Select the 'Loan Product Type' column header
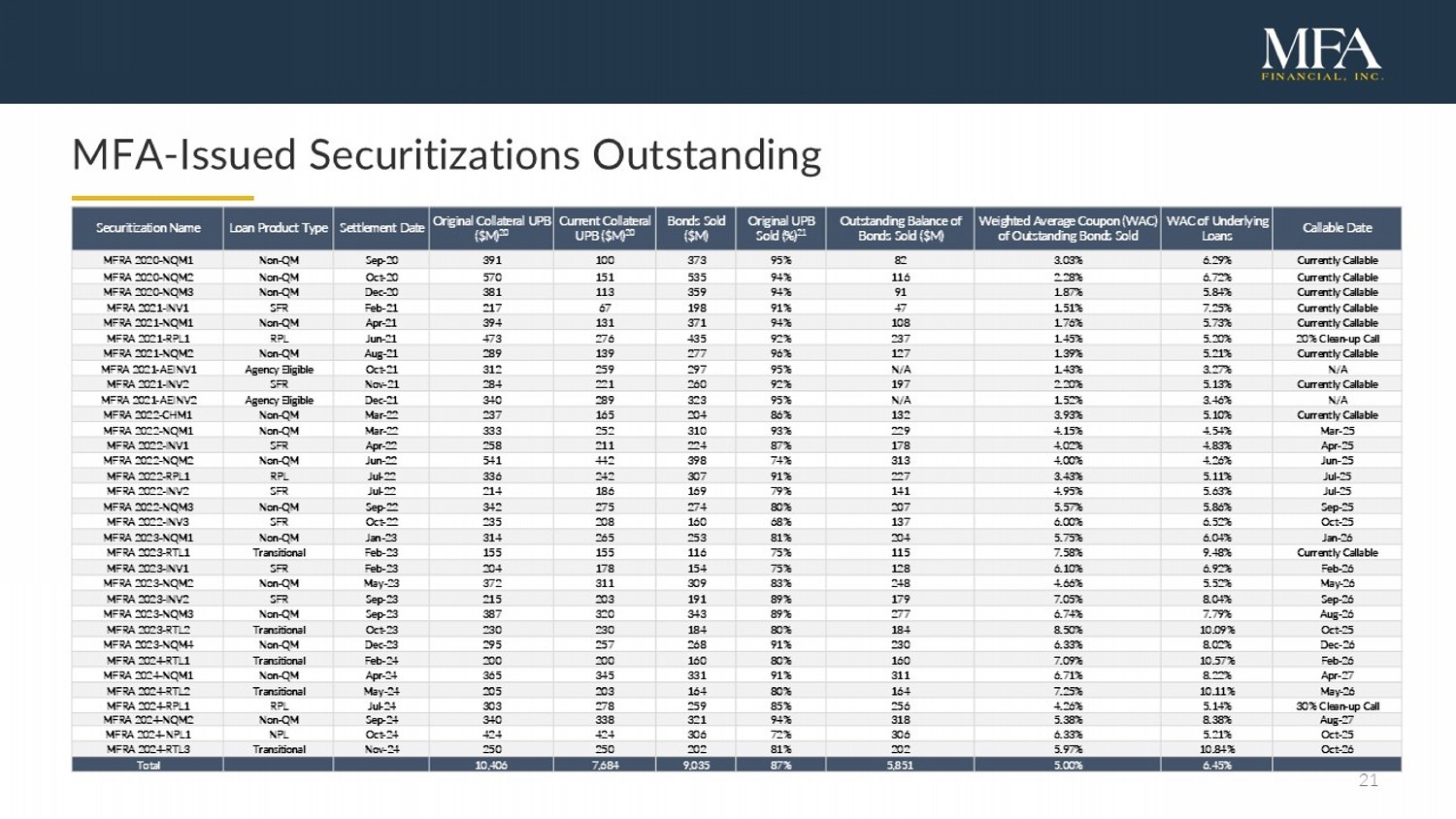The width and height of the screenshot is (1456, 819). pos(279,228)
